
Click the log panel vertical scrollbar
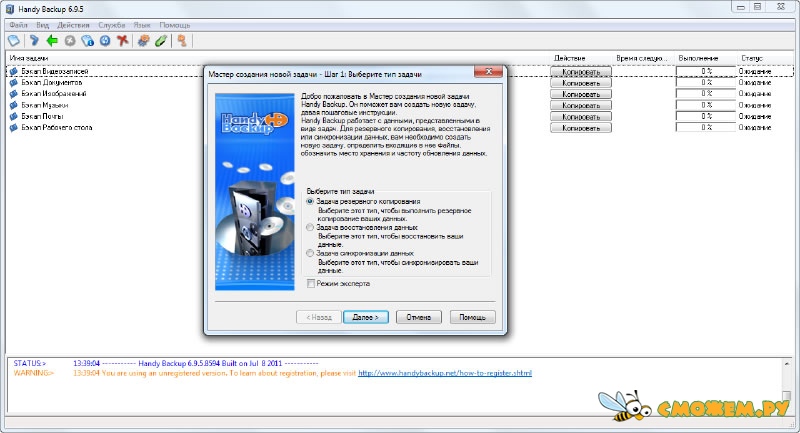coord(786,385)
